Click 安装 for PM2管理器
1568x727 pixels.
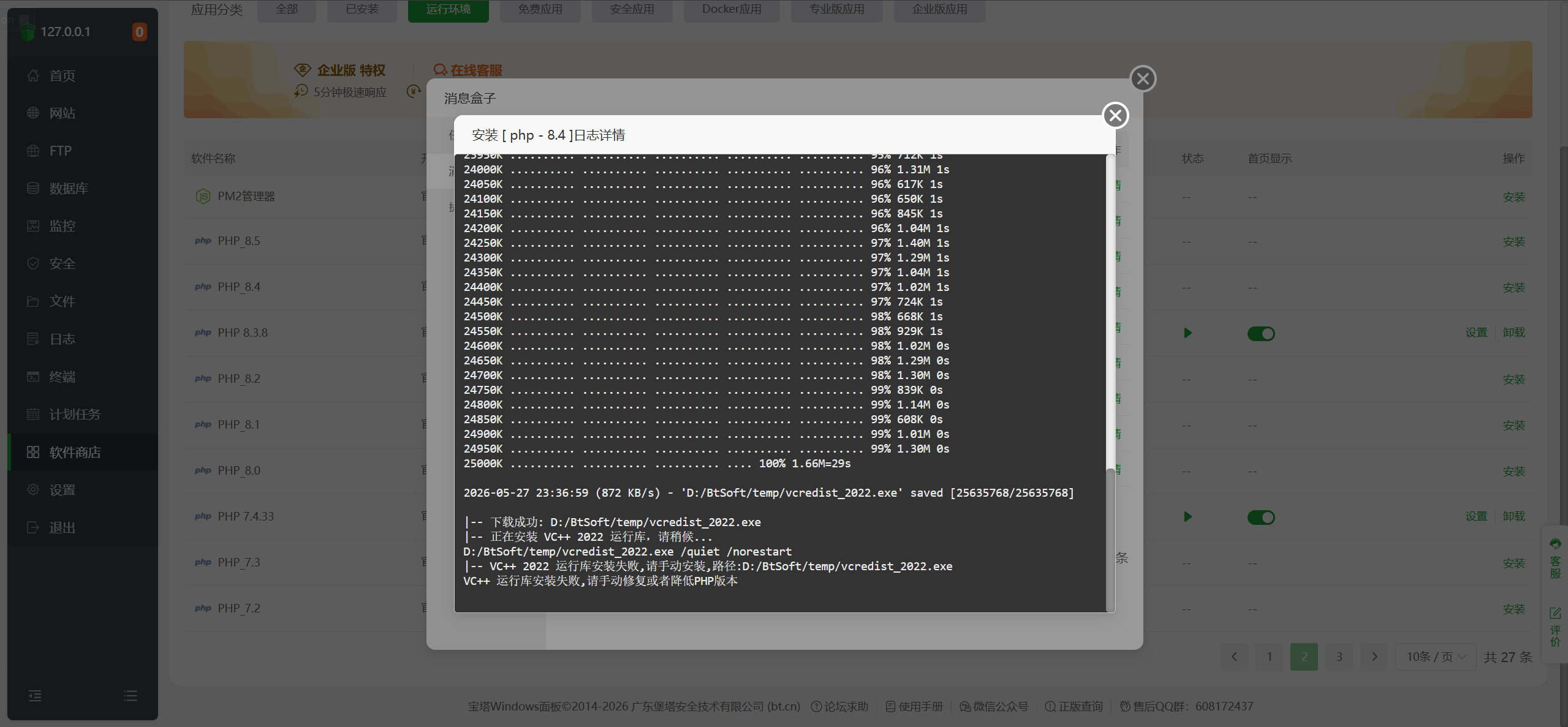[1514, 197]
